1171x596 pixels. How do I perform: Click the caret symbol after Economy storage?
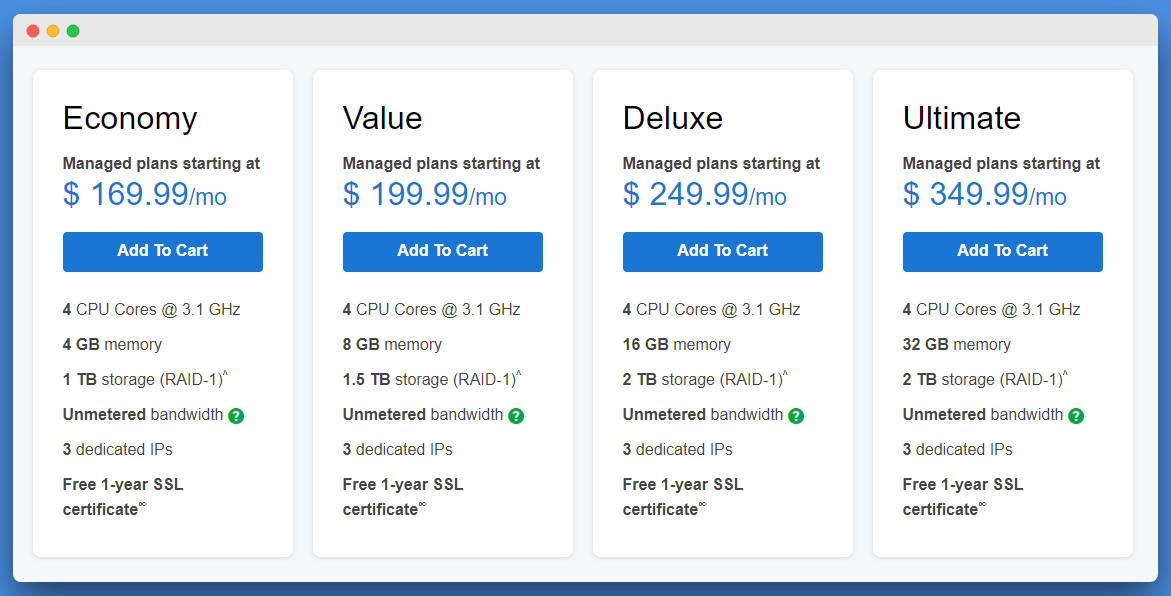tap(225, 373)
